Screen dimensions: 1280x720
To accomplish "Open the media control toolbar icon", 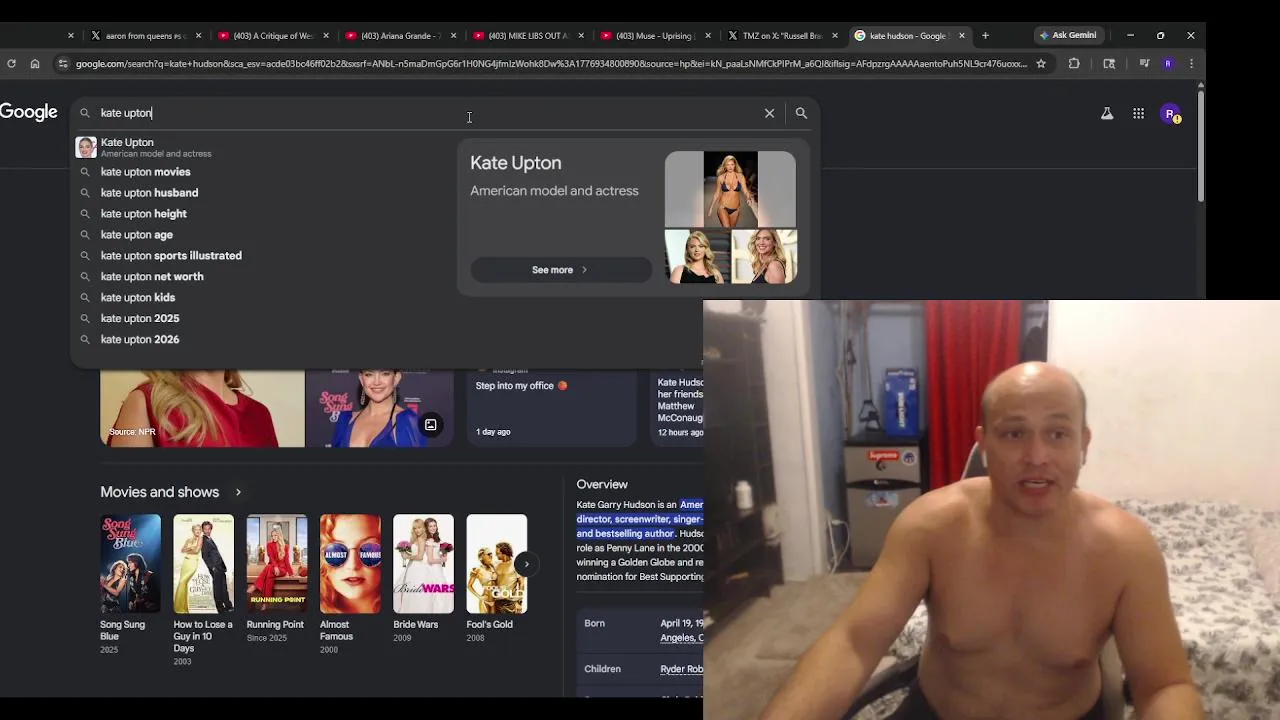I will [1144, 63].
